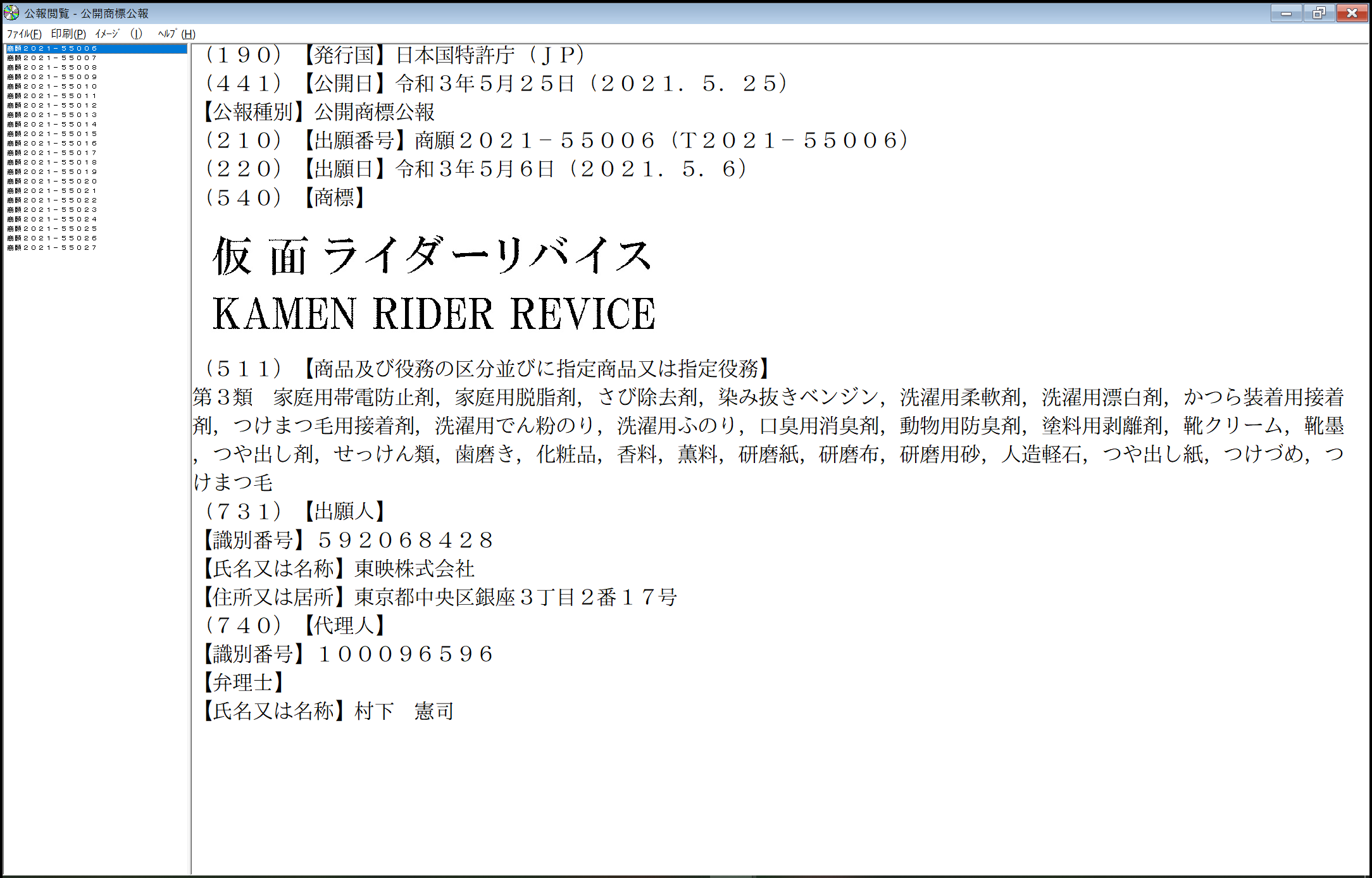The image size is (1372, 878).
Task: Click the applicant name 東映株式会社
Action: [x=415, y=569]
